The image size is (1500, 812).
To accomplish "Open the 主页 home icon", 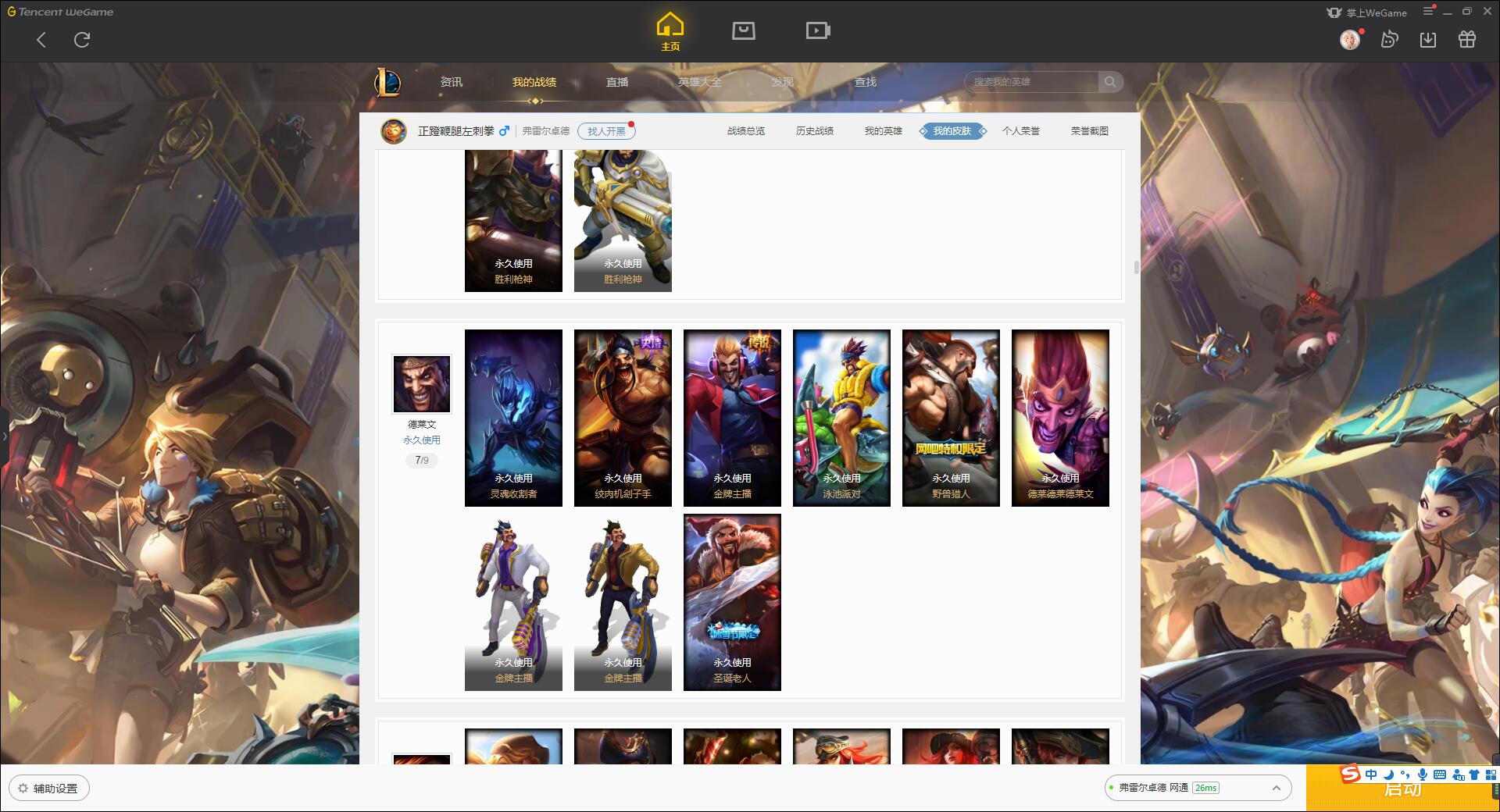I will [670, 31].
